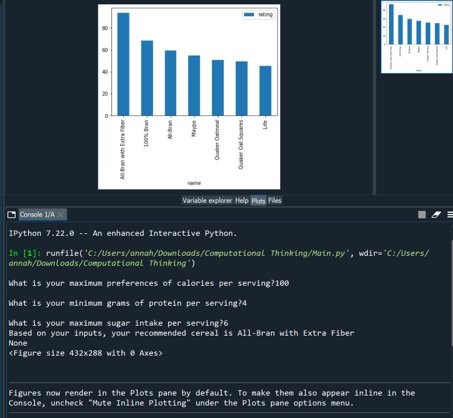Click the 'None' output line
This screenshot has width=453, height=418.
[18, 343]
